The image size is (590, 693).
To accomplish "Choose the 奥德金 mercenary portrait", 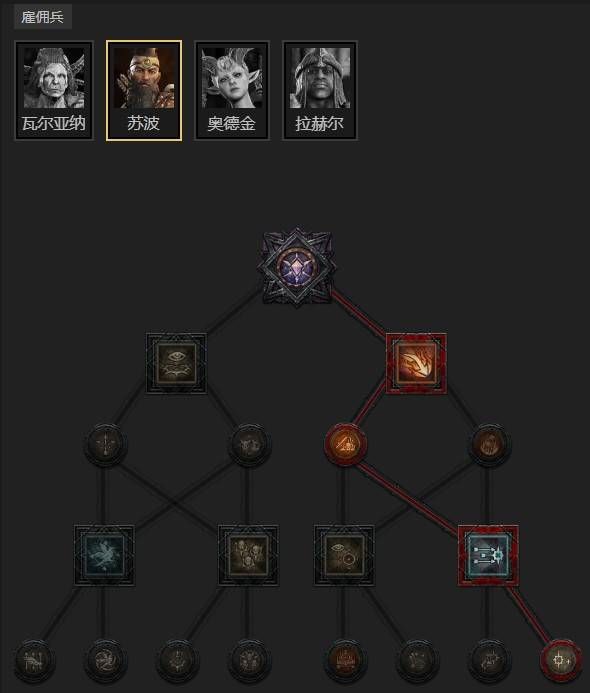I will (232, 91).
